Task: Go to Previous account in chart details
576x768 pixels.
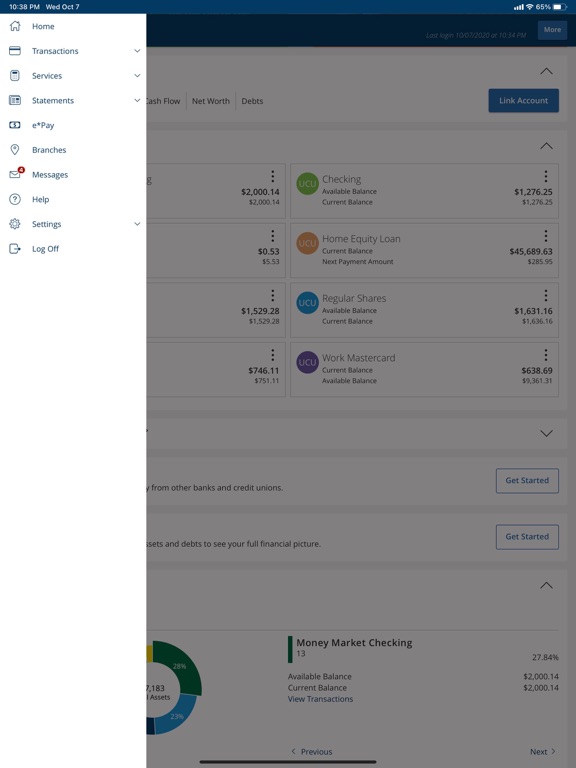Action: (x=312, y=751)
